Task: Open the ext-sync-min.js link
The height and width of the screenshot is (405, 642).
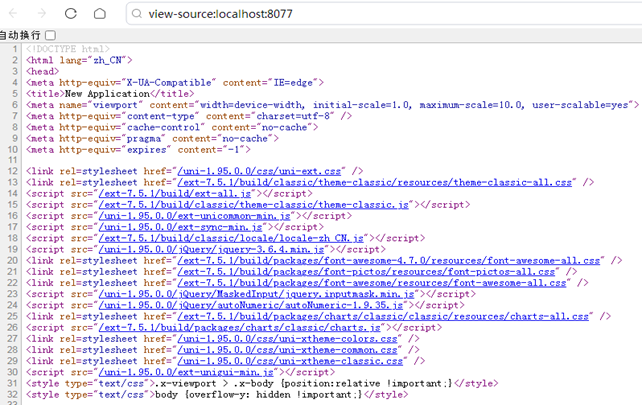Action: coord(181,227)
